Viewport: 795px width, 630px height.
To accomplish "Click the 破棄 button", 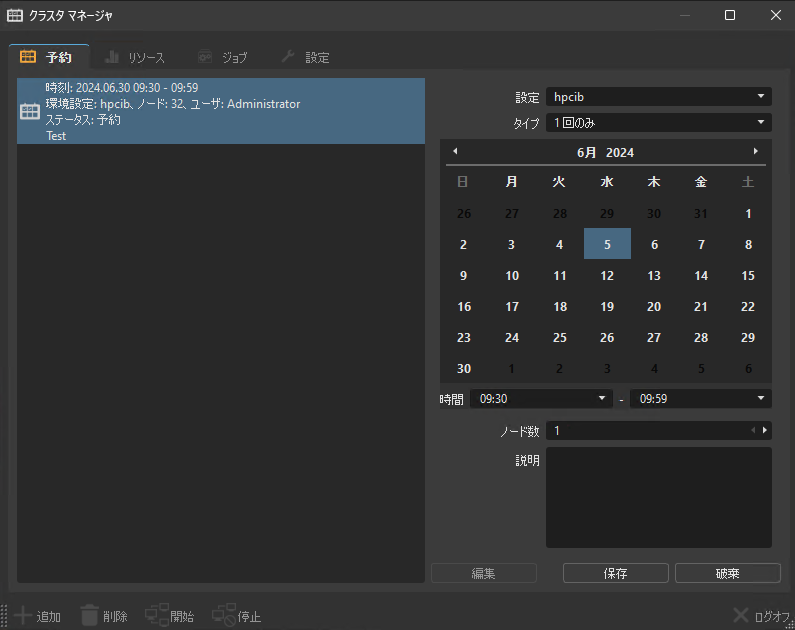I will point(728,573).
